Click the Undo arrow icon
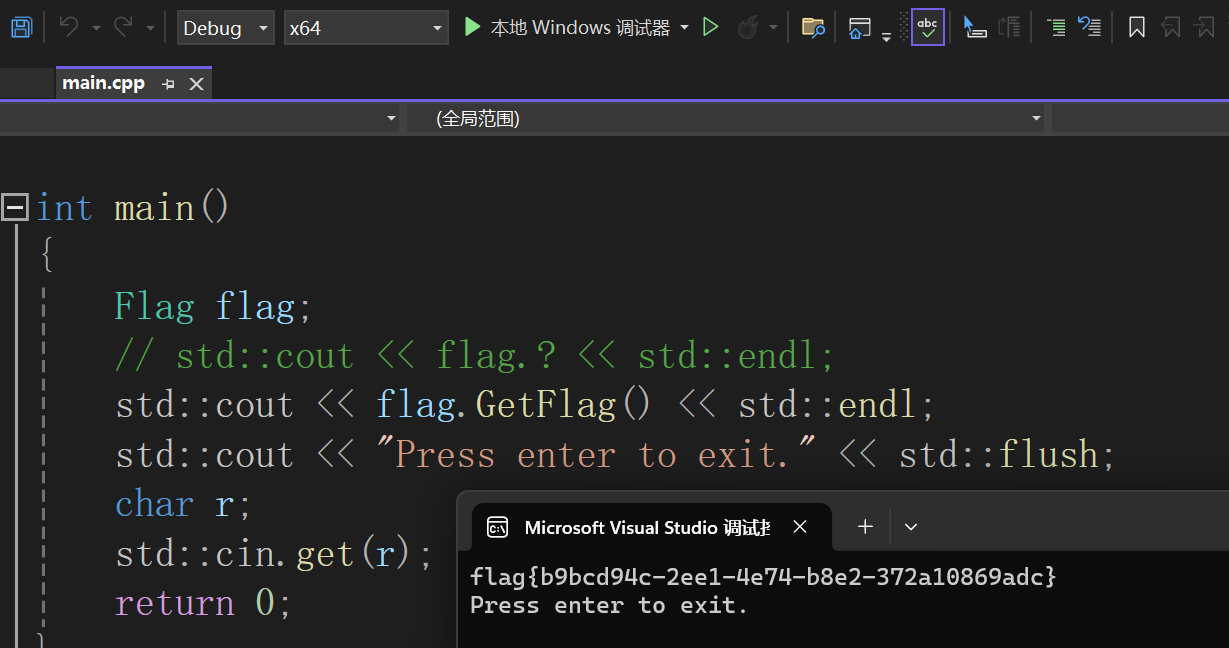The height and width of the screenshot is (648, 1229). click(70, 27)
